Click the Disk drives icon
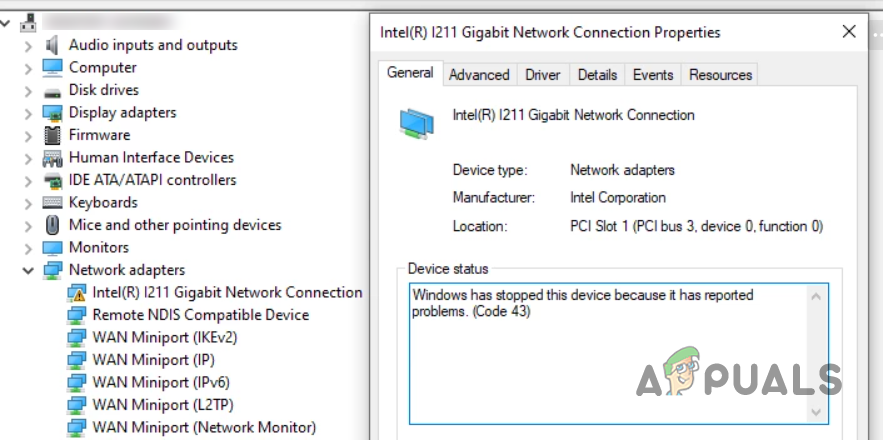Viewport: 883px width, 440px height. 52,91
